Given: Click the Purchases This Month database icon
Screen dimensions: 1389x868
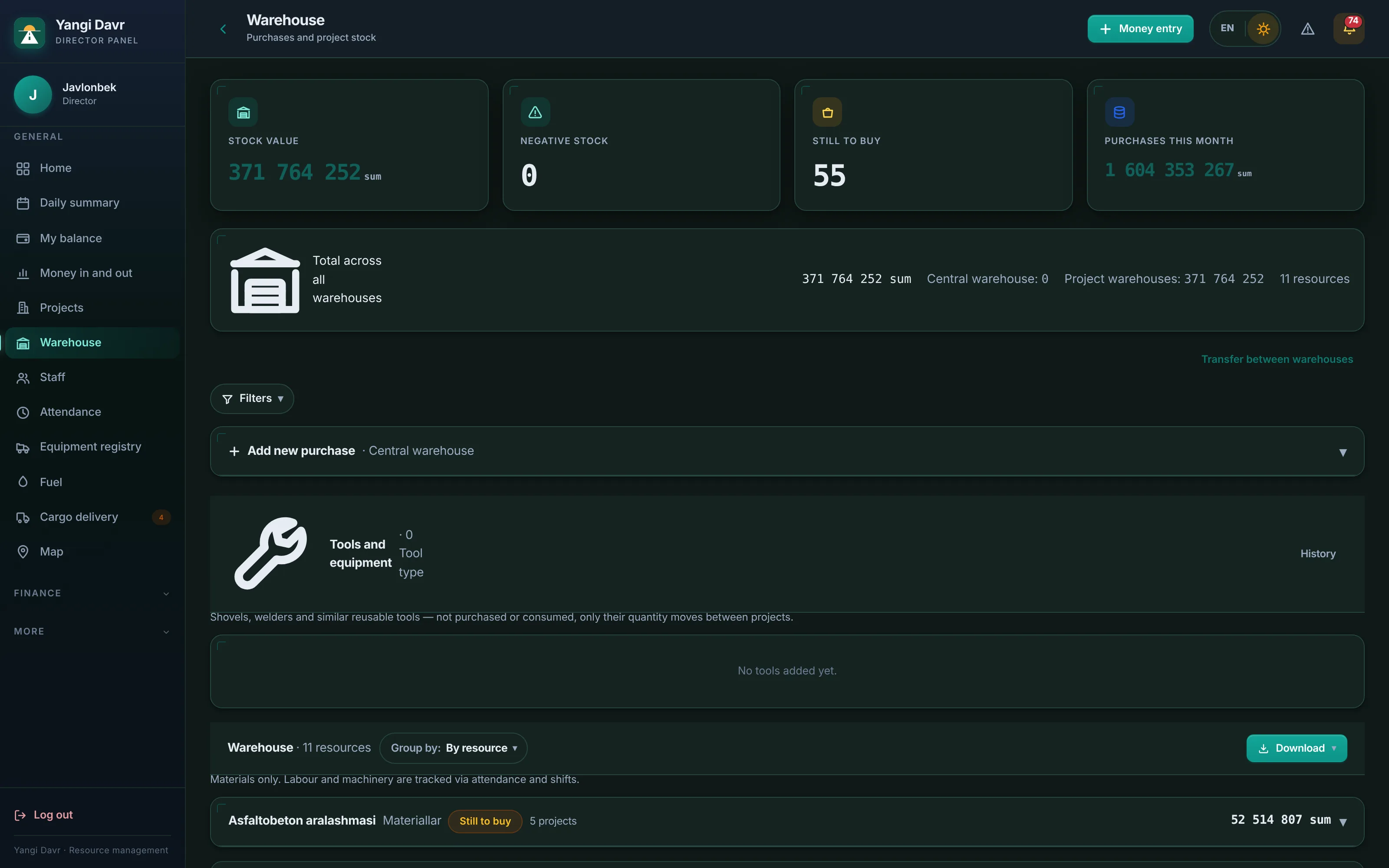Looking at the screenshot, I should [x=1119, y=112].
